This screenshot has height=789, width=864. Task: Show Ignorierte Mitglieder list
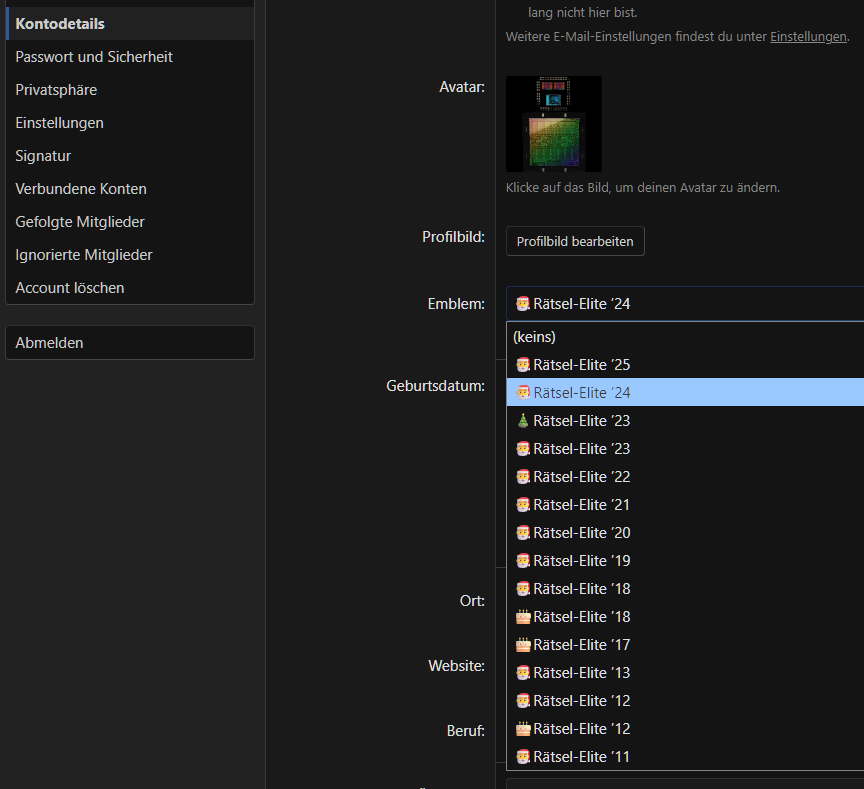click(x=130, y=255)
